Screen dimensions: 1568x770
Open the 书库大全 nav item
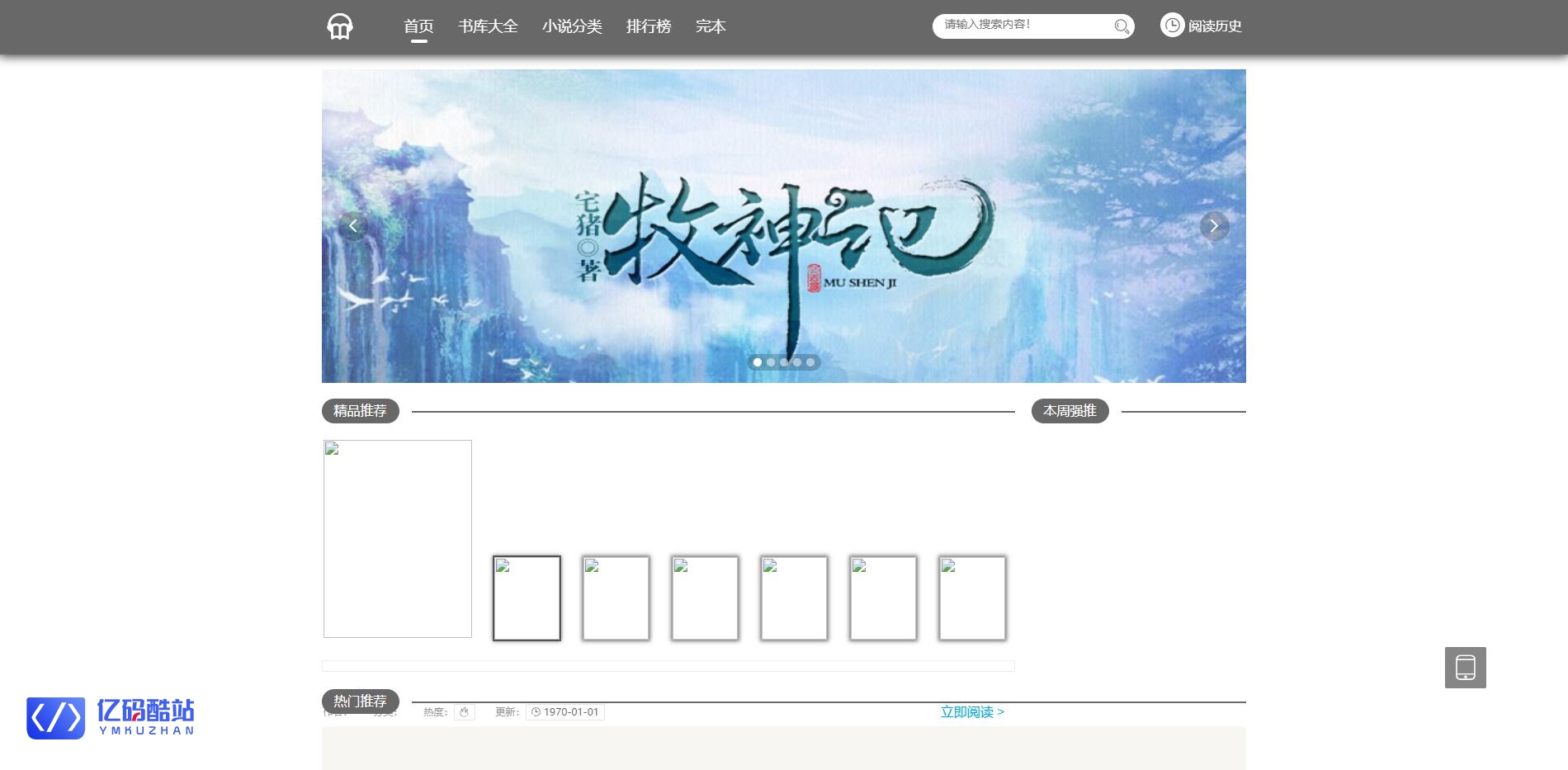(488, 26)
